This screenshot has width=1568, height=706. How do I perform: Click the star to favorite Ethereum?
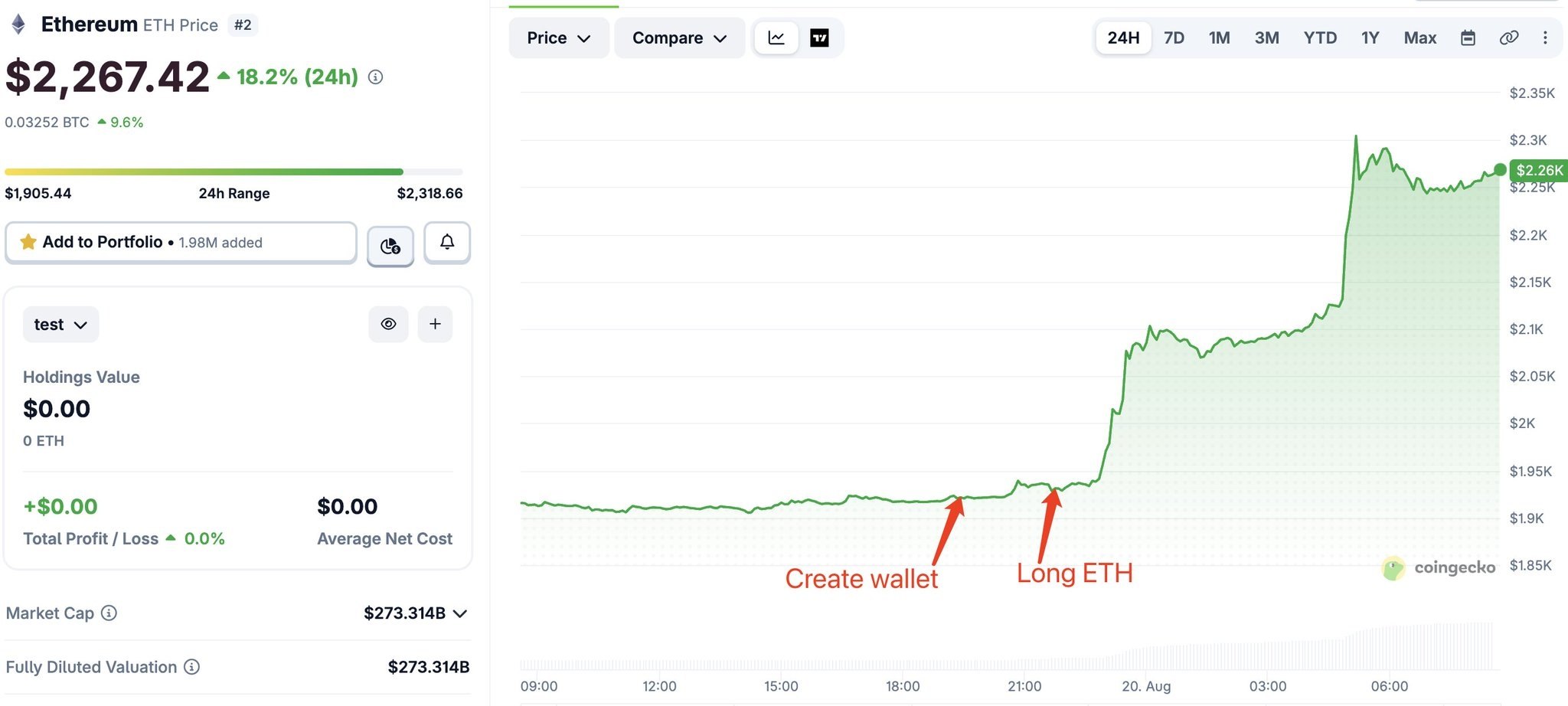tap(28, 242)
